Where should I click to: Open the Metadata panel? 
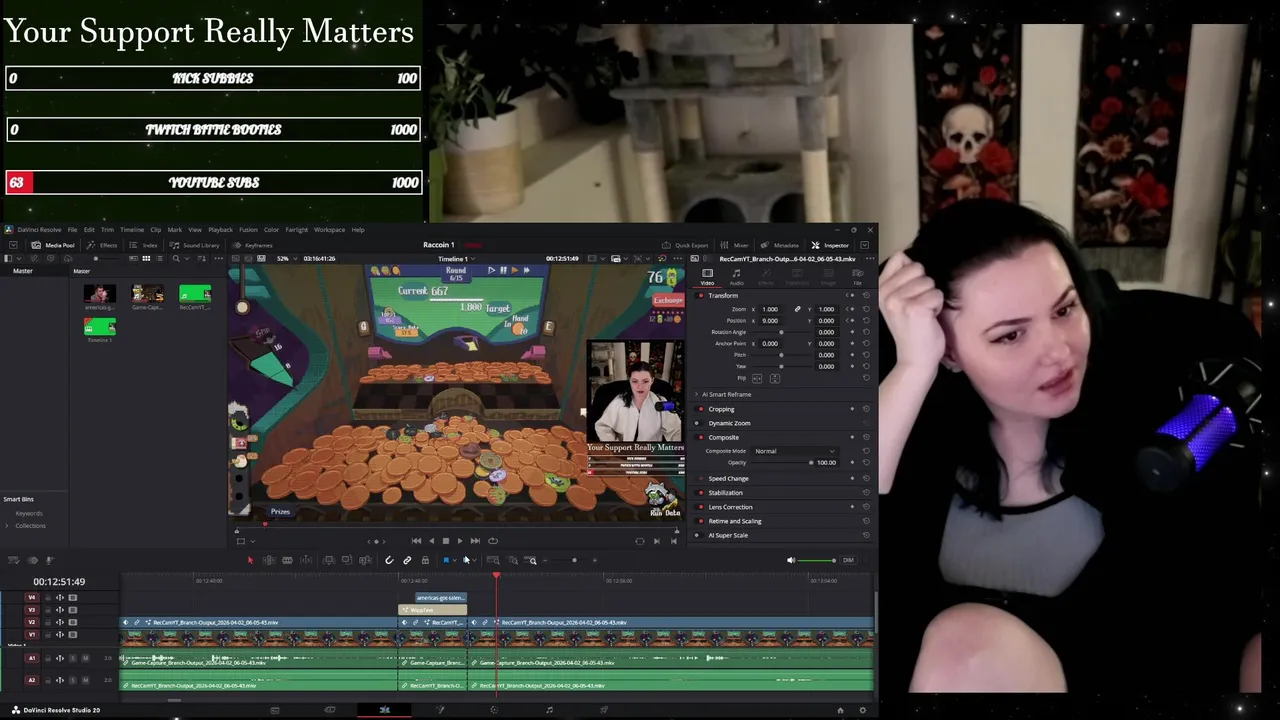pos(780,245)
